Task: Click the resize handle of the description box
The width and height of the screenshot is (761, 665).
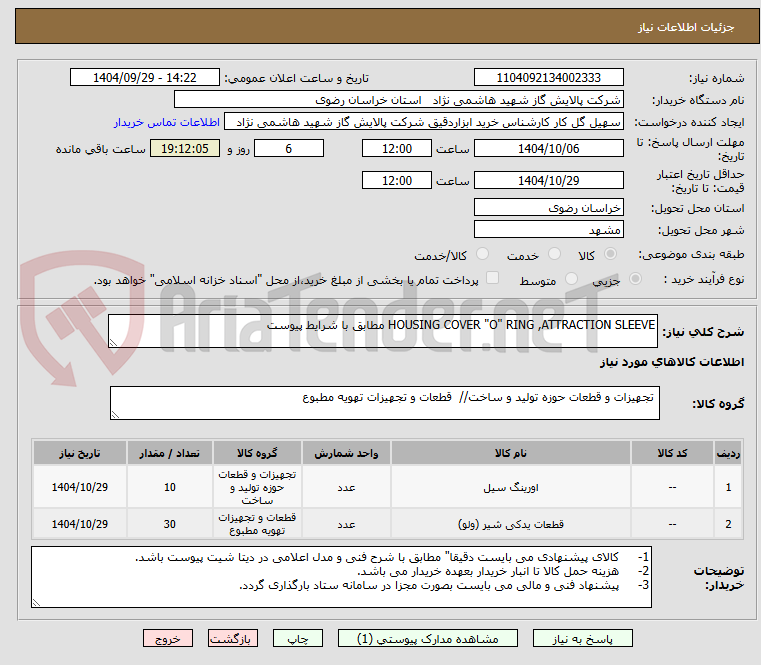Action: pyautogui.click(x=114, y=342)
